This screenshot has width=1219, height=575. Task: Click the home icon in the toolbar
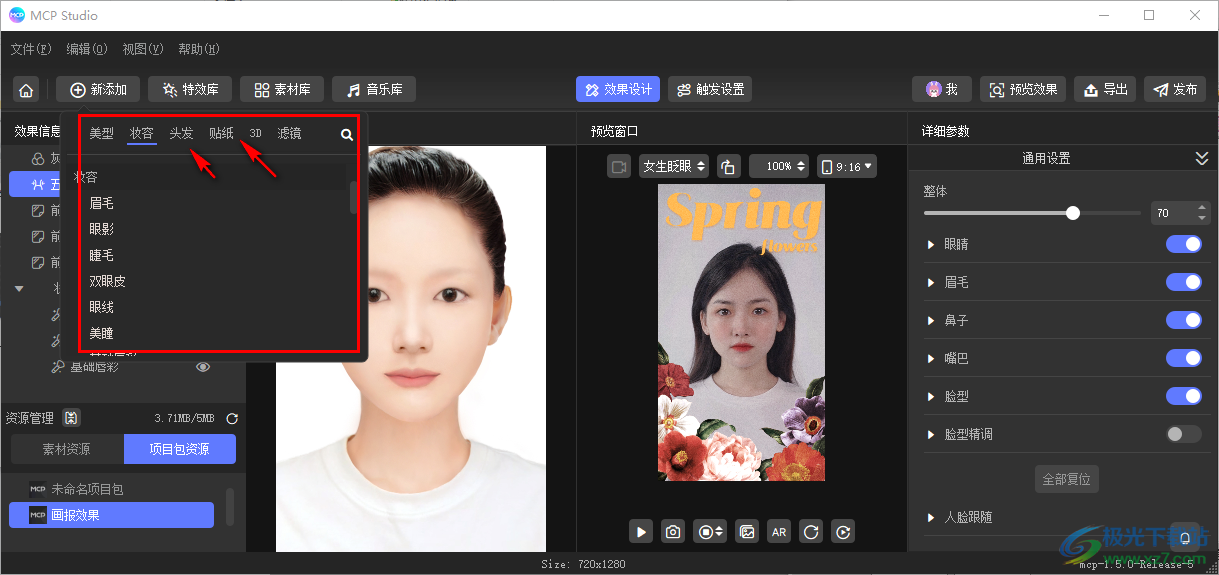(x=26, y=90)
